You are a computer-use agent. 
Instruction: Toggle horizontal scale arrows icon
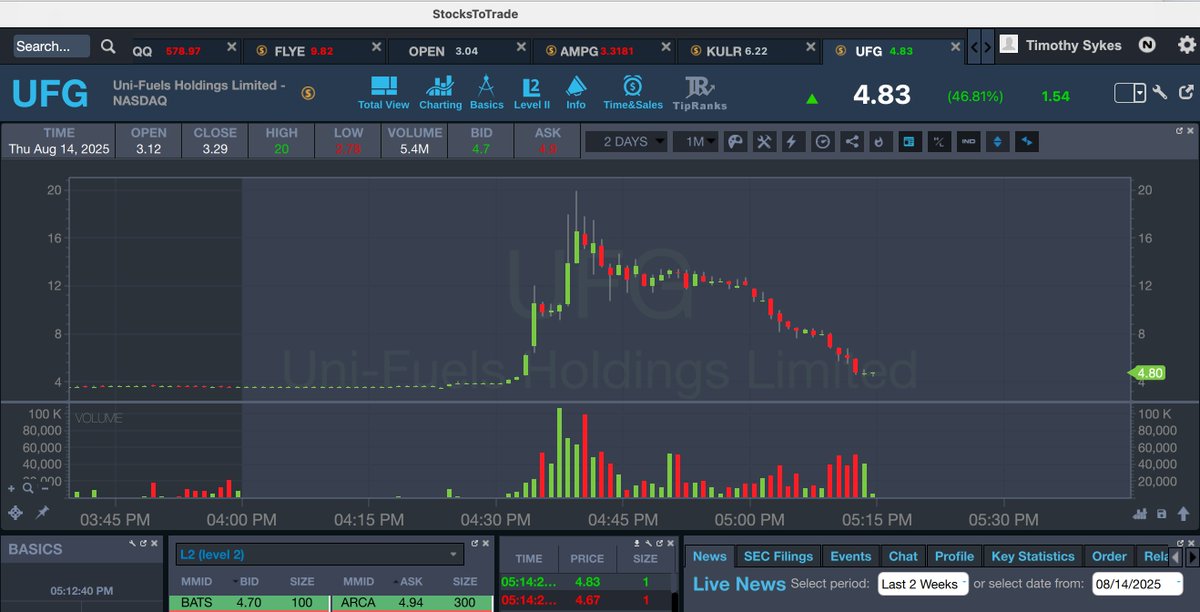pos(1026,141)
